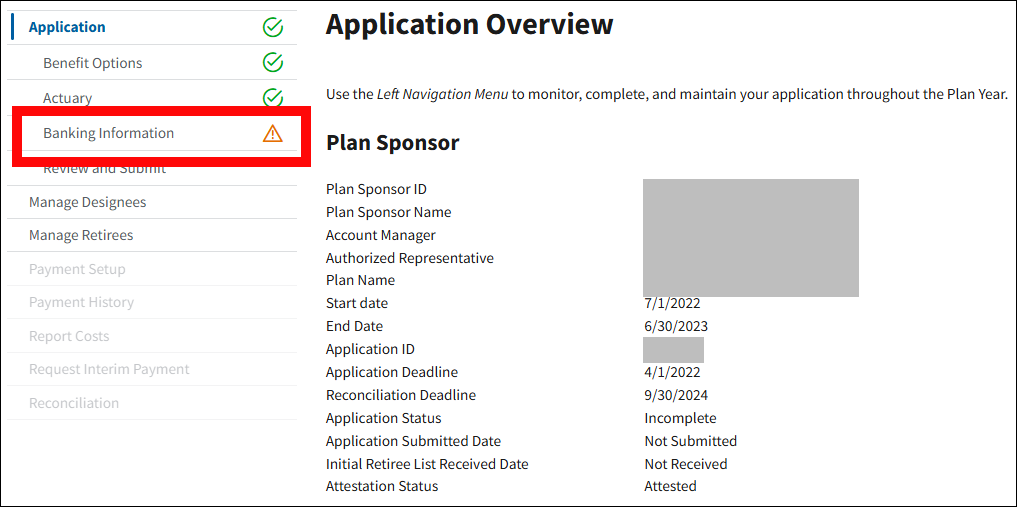Click the Plan Sponsor section heading
The image size is (1017, 507).
392,143
